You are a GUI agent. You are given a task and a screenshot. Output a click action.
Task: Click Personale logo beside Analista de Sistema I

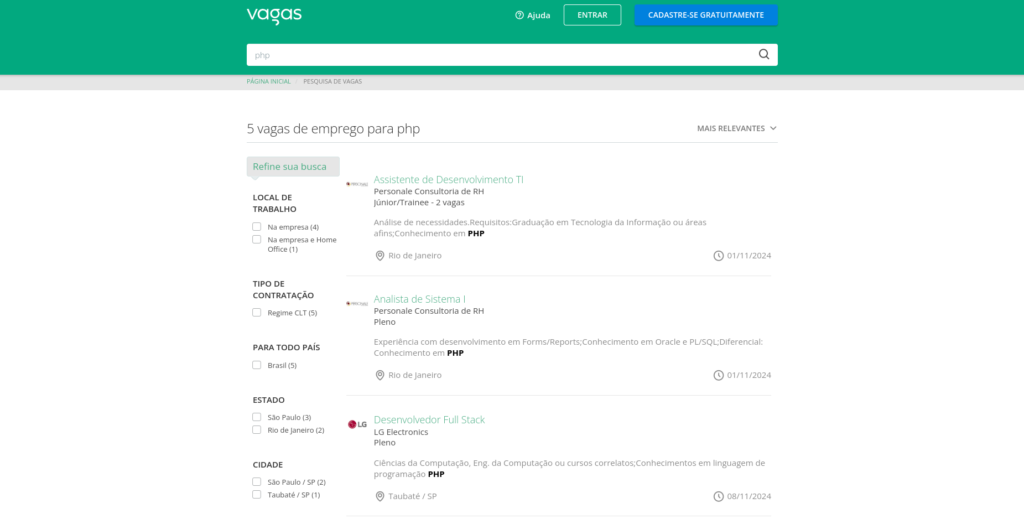pyautogui.click(x=357, y=304)
